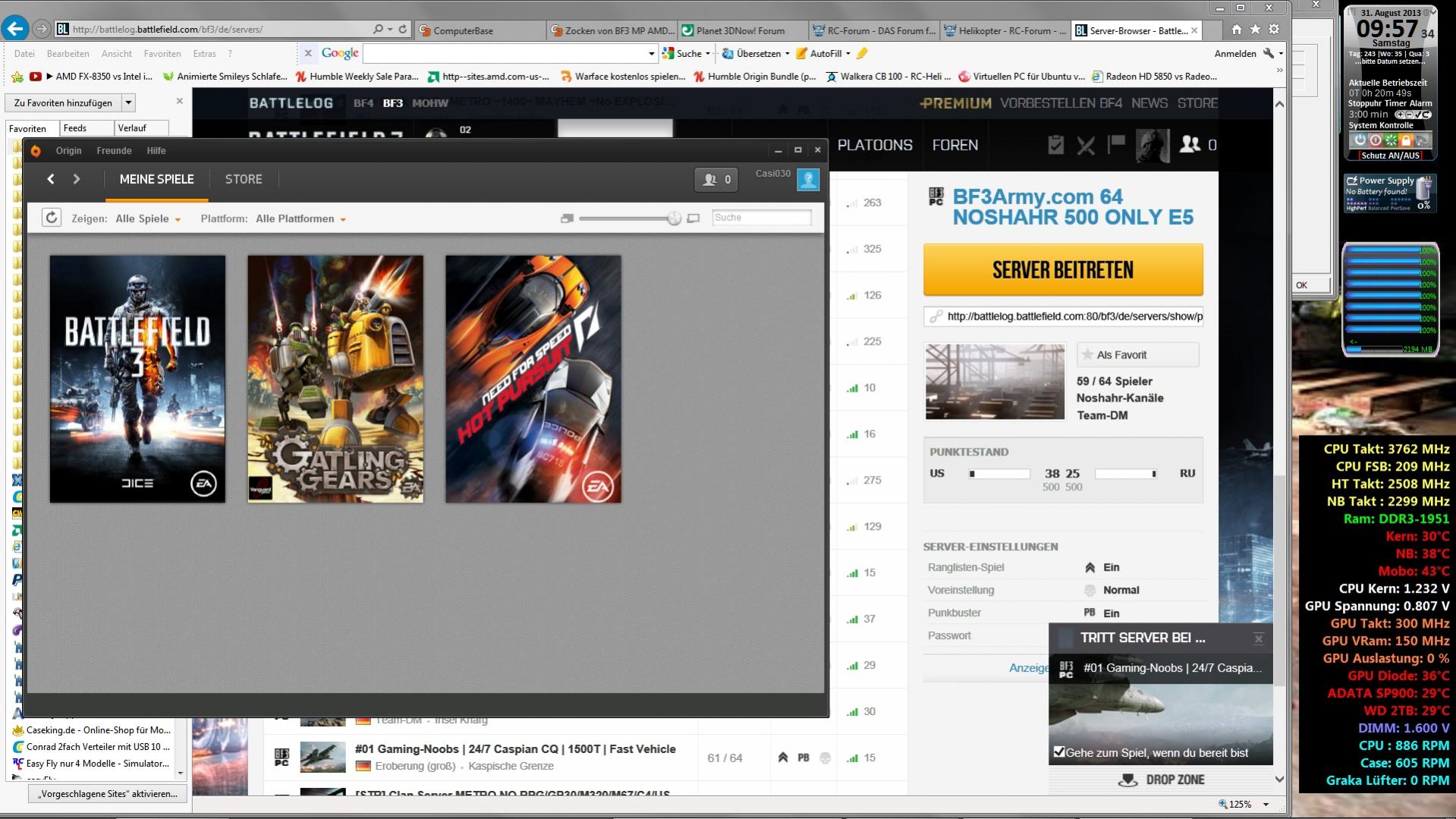Screen dimensions: 1456x819
Task: Close the Google toolbar with its X
Action: pyautogui.click(x=308, y=53)
